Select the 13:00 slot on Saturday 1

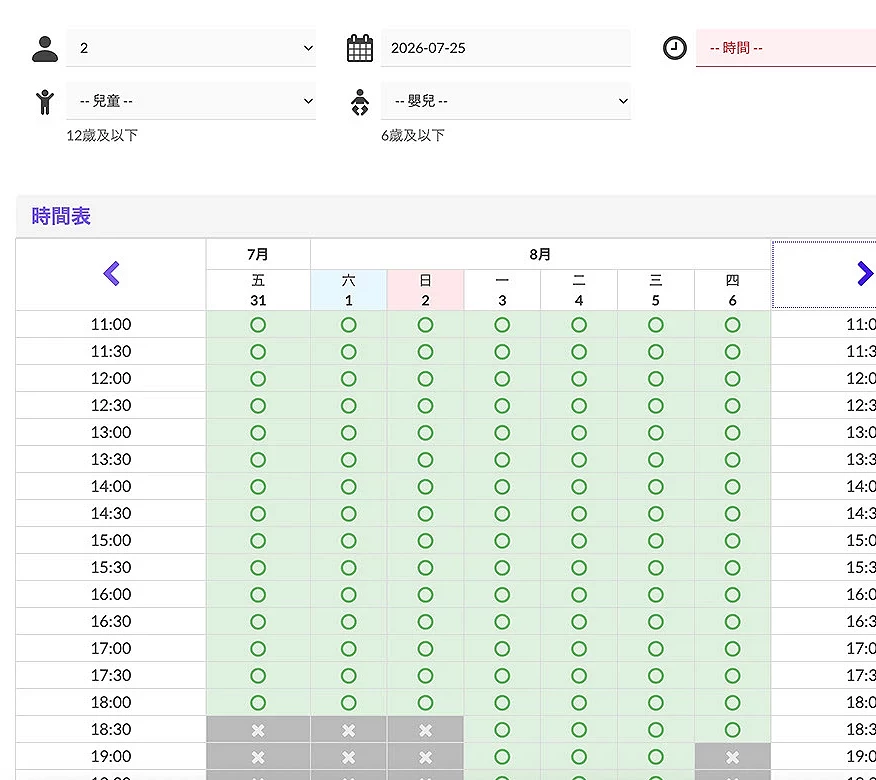pyautogui.click(x=349, y=433)
